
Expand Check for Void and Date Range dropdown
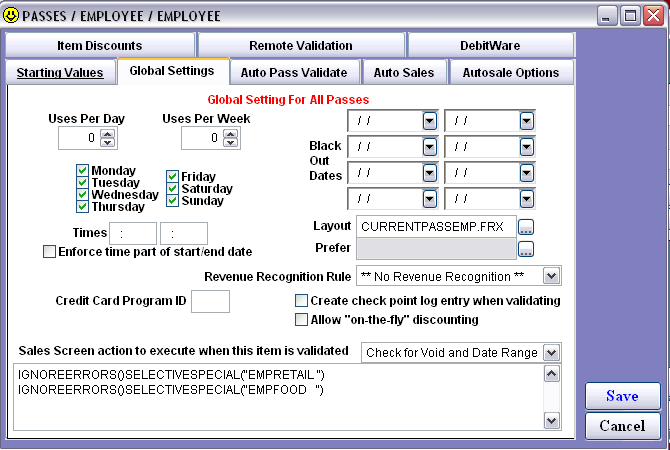(x=551, y=353)
